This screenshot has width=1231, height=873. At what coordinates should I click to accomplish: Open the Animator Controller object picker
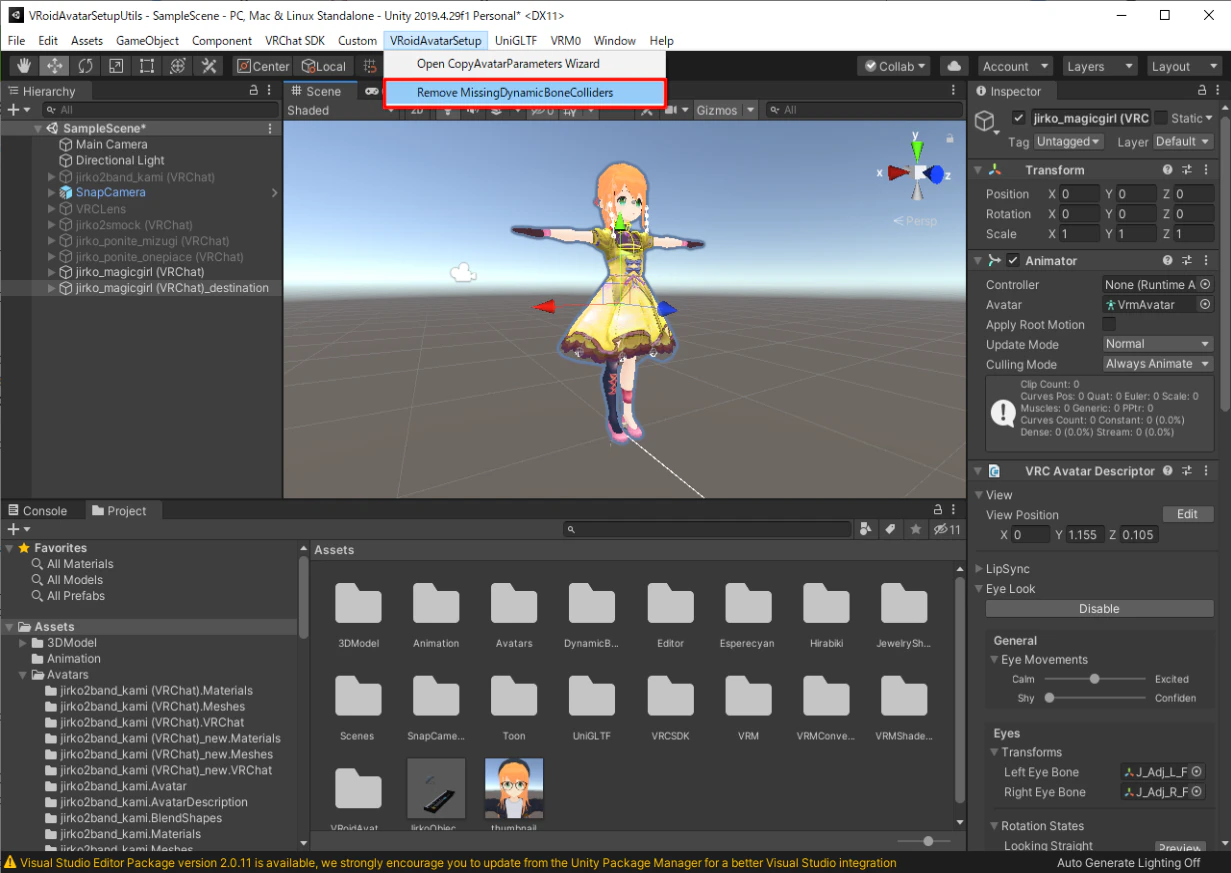click(1205, 285)
